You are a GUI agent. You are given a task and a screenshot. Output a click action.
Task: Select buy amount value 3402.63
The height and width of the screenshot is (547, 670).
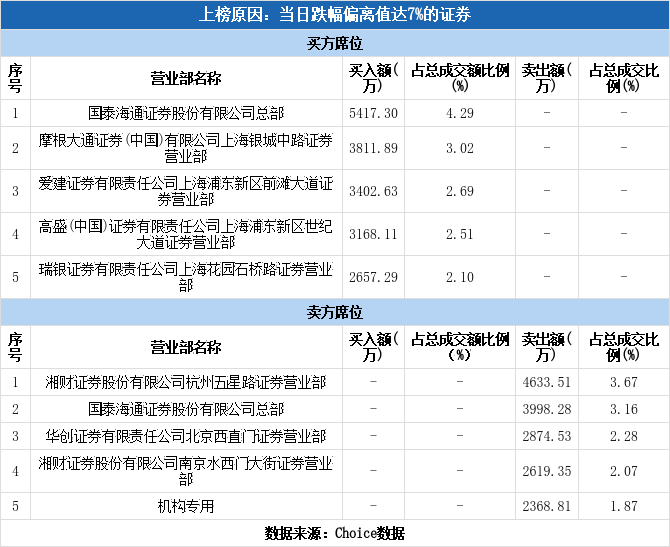373,191
